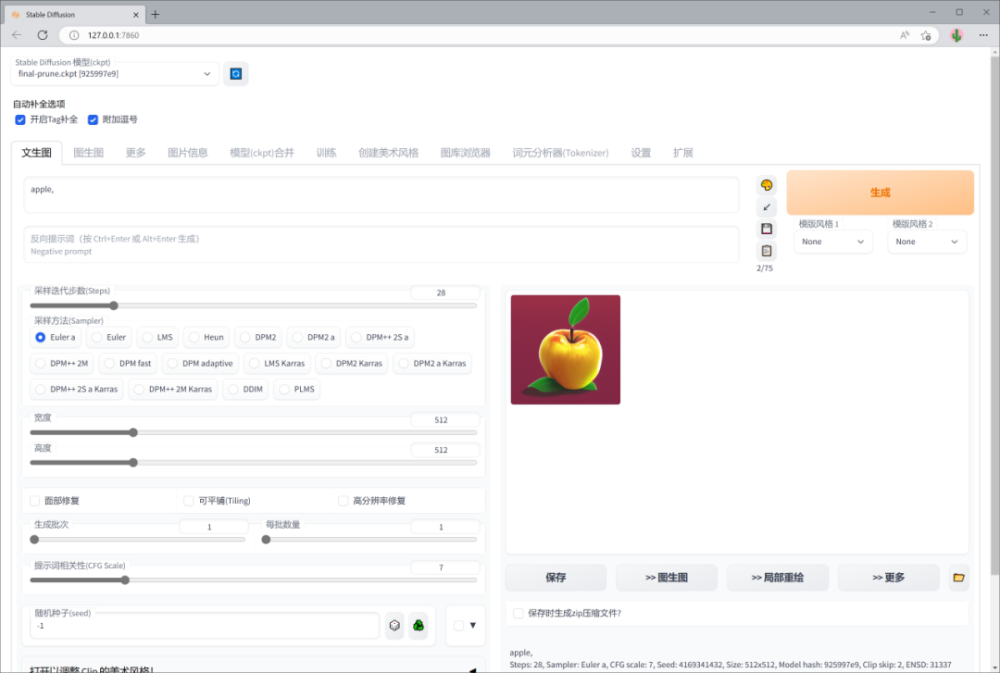1000x673 pixels.
Task: Click the Steps number field showing 28
Action: (445, 293)
